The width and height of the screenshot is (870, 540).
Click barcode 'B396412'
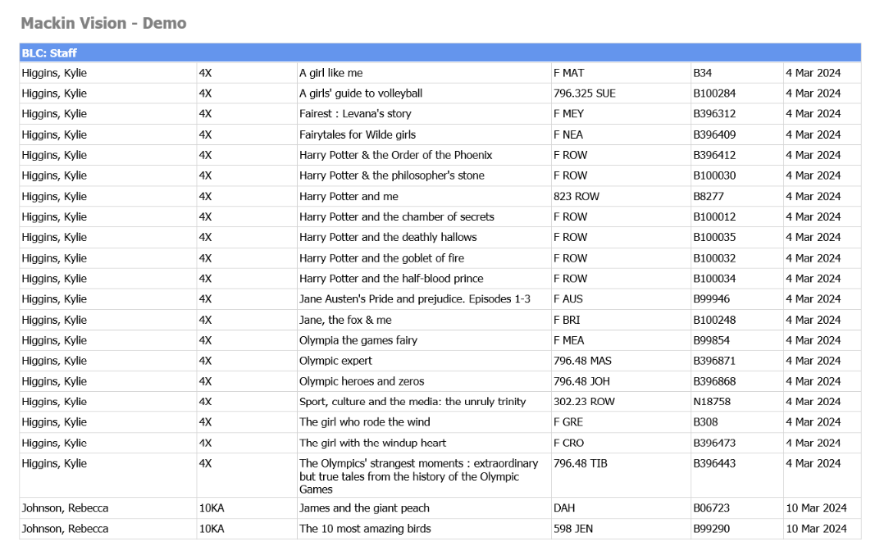click(x=714, y=155)
